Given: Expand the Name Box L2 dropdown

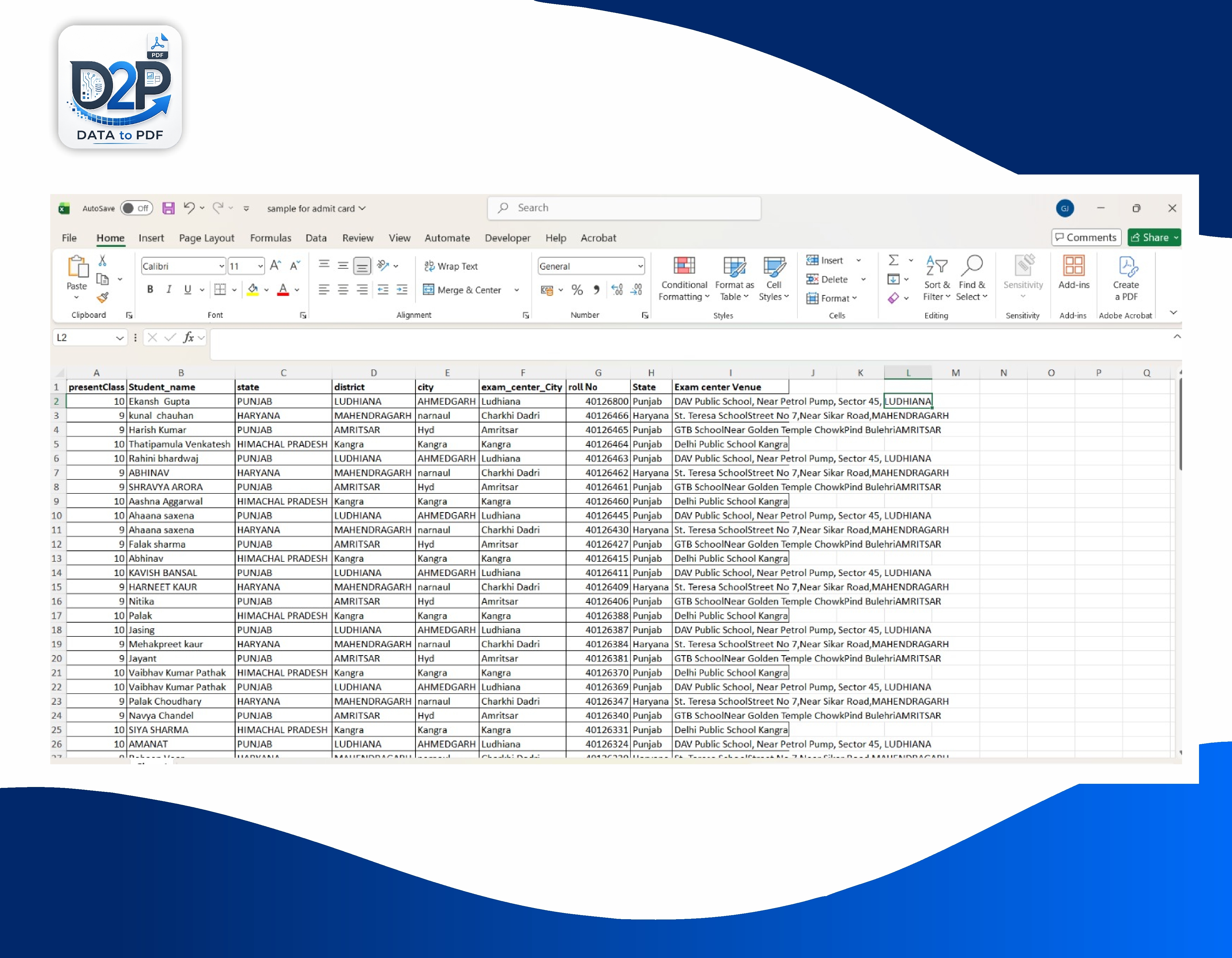Looking at the screenshot, I should (120, 338).
